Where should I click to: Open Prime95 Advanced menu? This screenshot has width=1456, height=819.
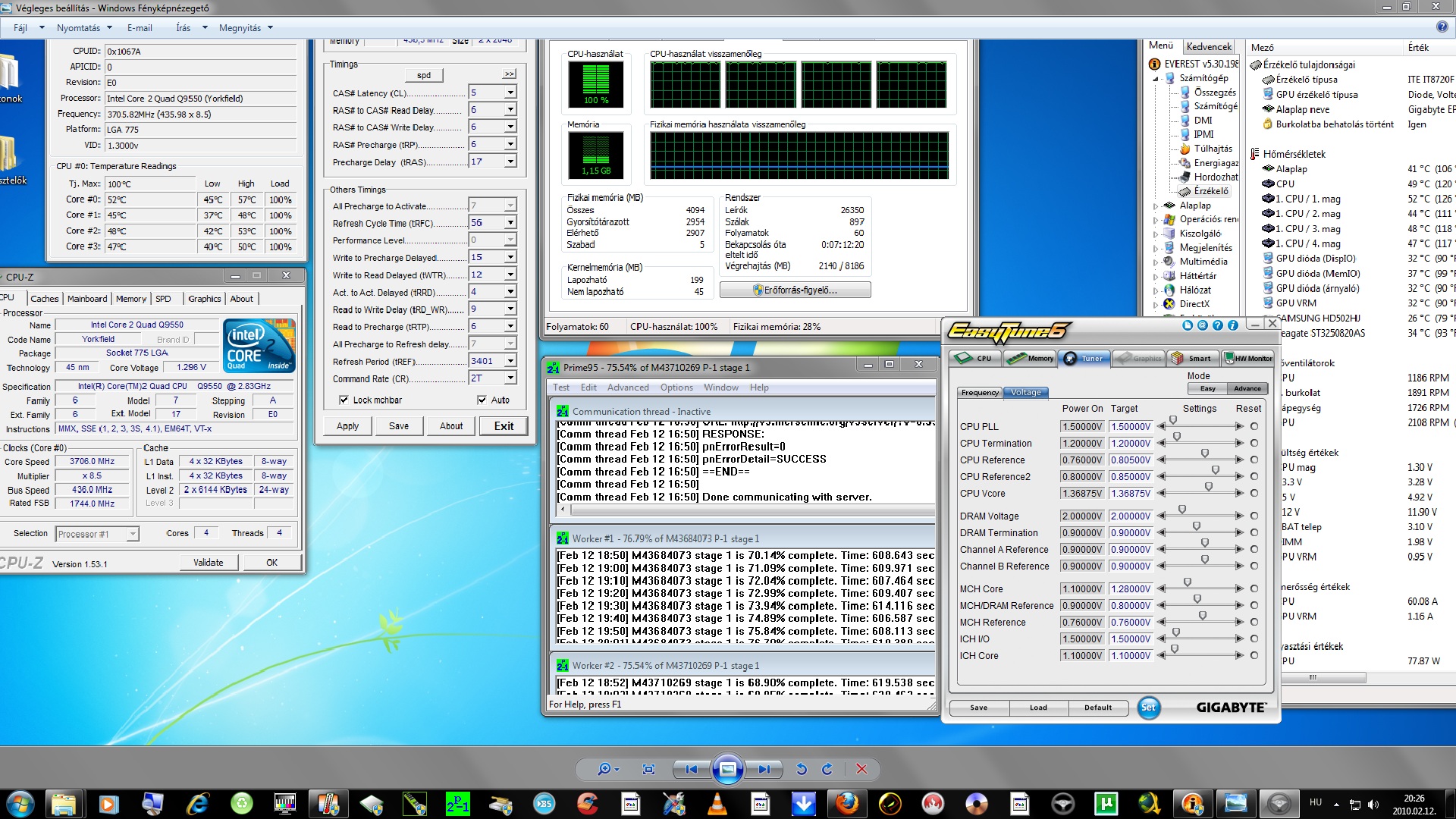(628, 388)
